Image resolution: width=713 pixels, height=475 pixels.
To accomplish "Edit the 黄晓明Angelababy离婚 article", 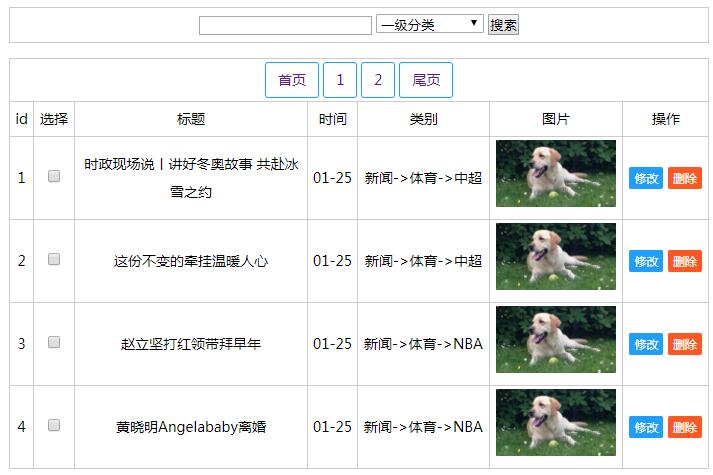I will (x=646, y=427).
